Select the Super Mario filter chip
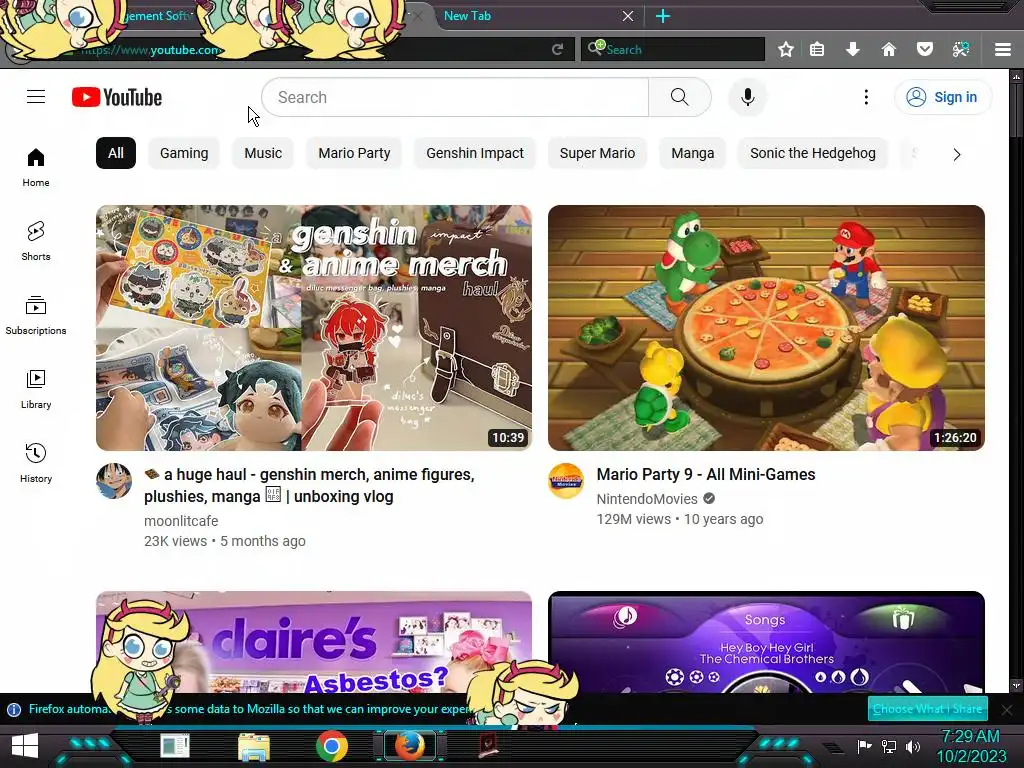This screenshot has width=1024, height=768. pos(597,153)
